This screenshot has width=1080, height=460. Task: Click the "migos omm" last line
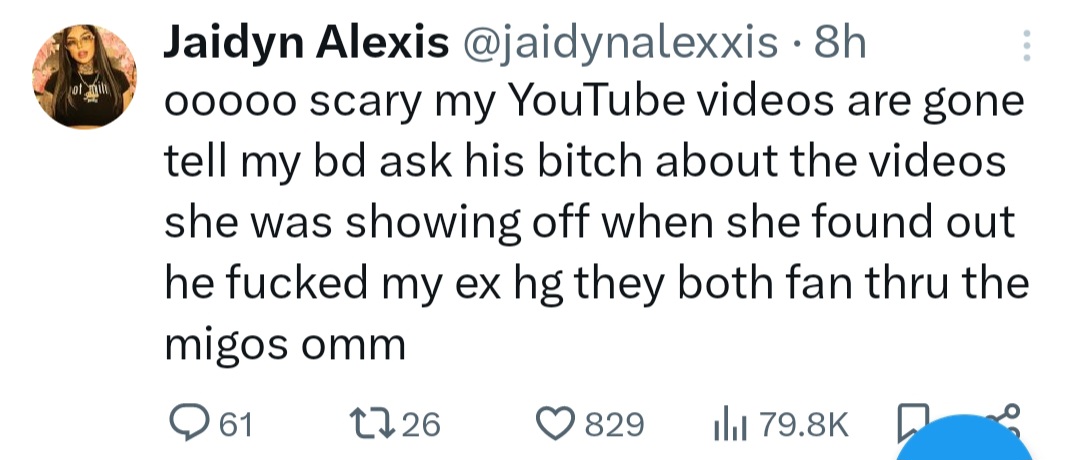pyautogui.click(x=284, y=344)
